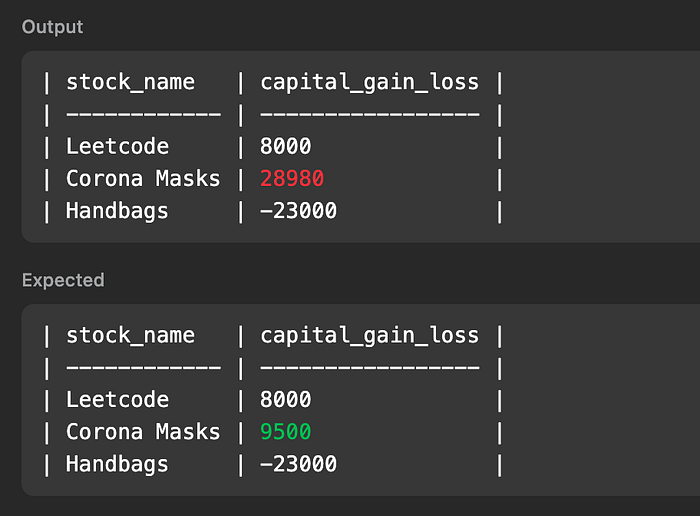Select the red 28980 value in Output

coord(292,179)
